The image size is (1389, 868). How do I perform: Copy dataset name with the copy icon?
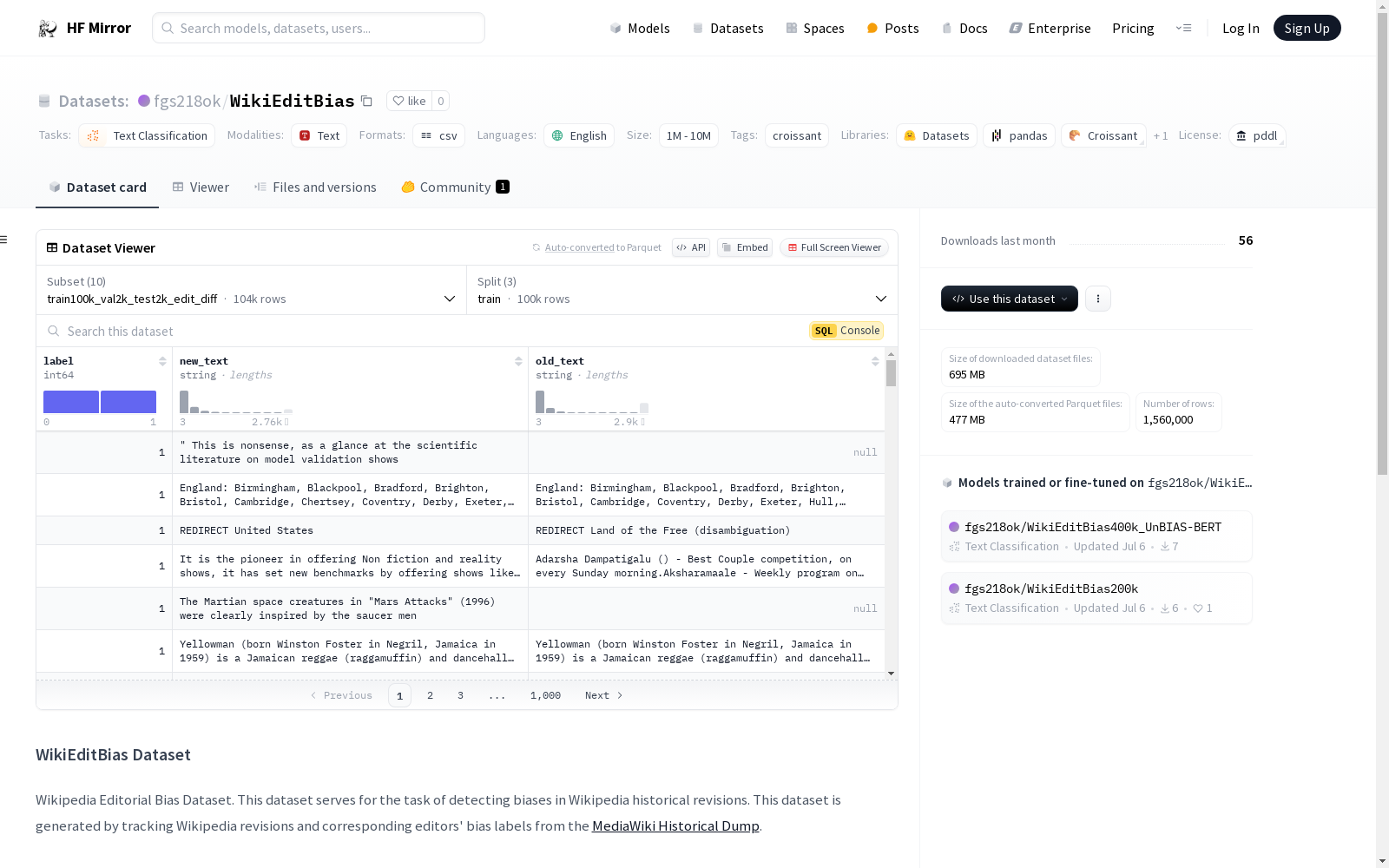tap(366, 102)
